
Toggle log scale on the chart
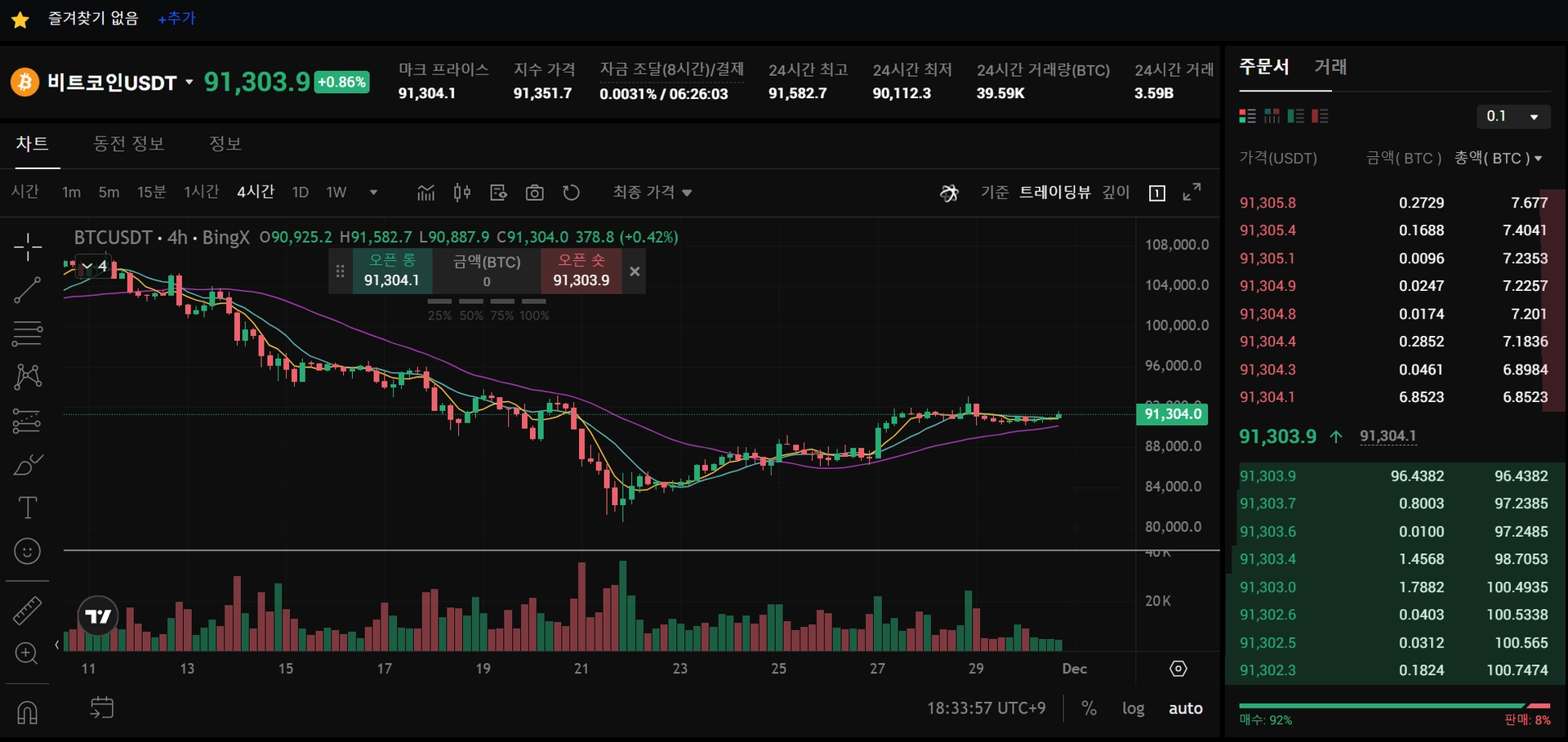tap(1133, 708)
